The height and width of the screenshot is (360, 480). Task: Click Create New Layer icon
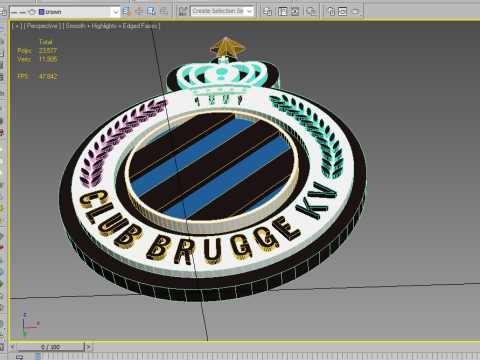tap(126, 12)
